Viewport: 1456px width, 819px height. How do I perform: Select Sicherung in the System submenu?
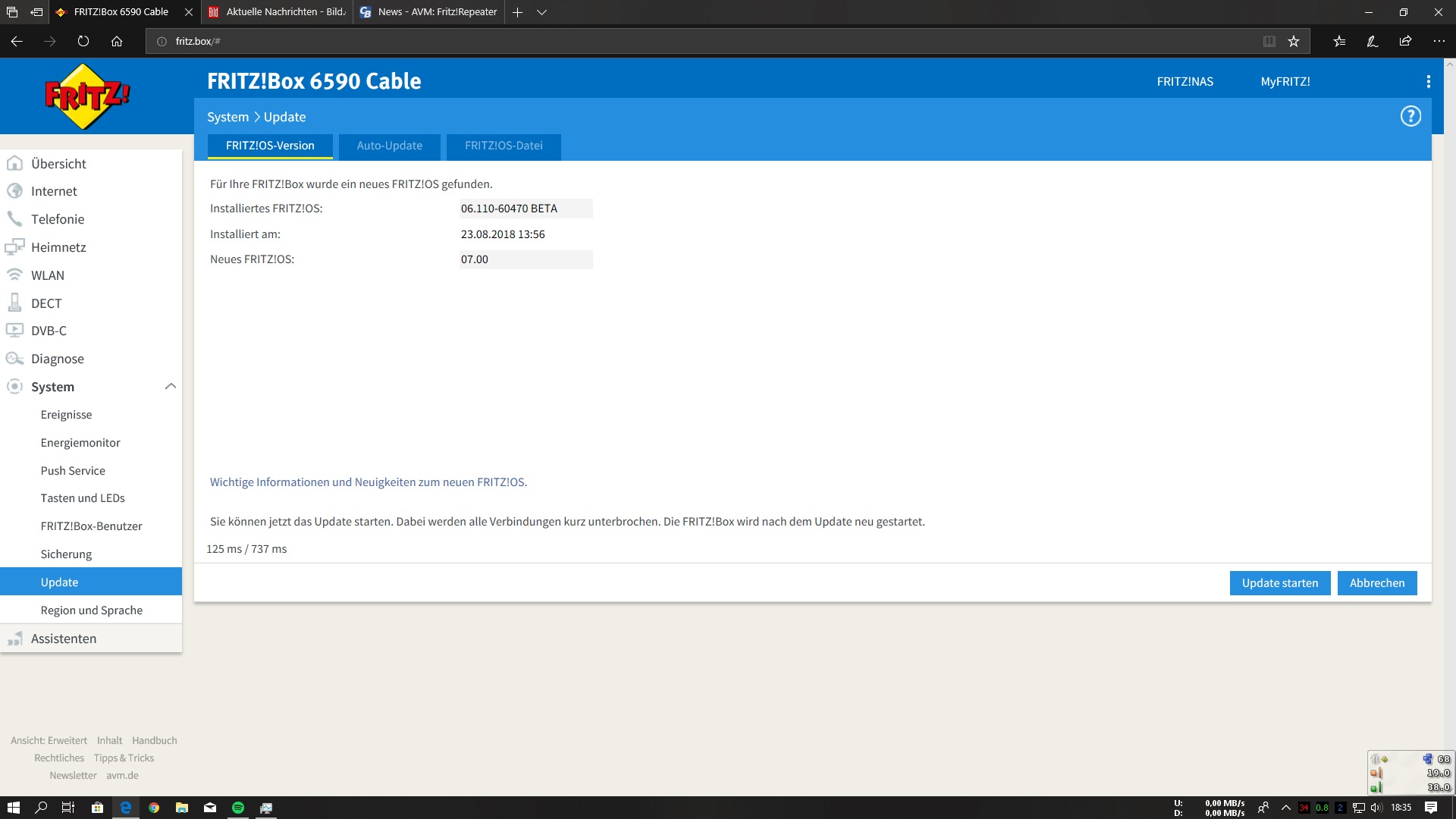pos(66,554)
